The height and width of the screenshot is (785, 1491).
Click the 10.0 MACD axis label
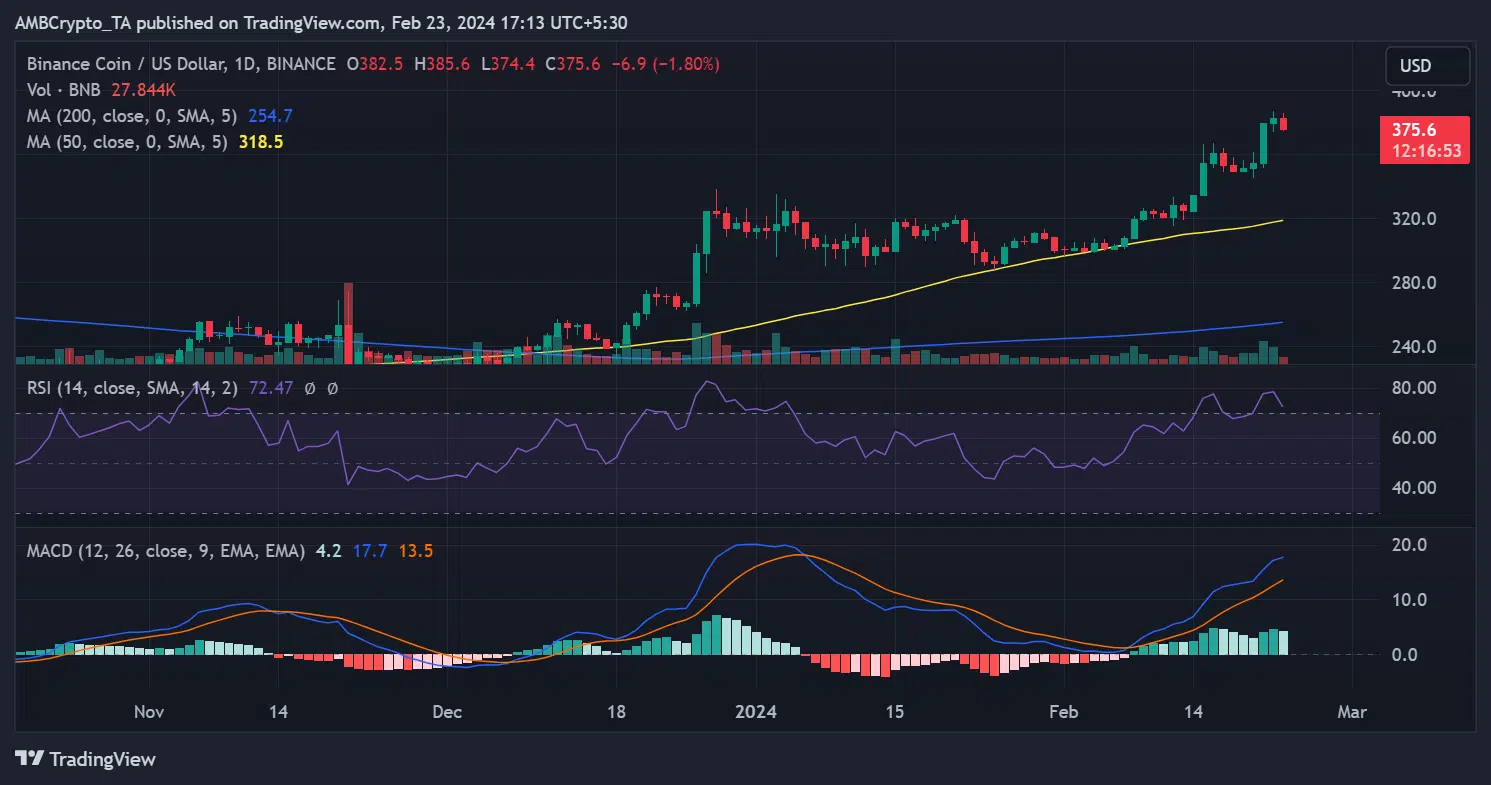click(1408, 600)
